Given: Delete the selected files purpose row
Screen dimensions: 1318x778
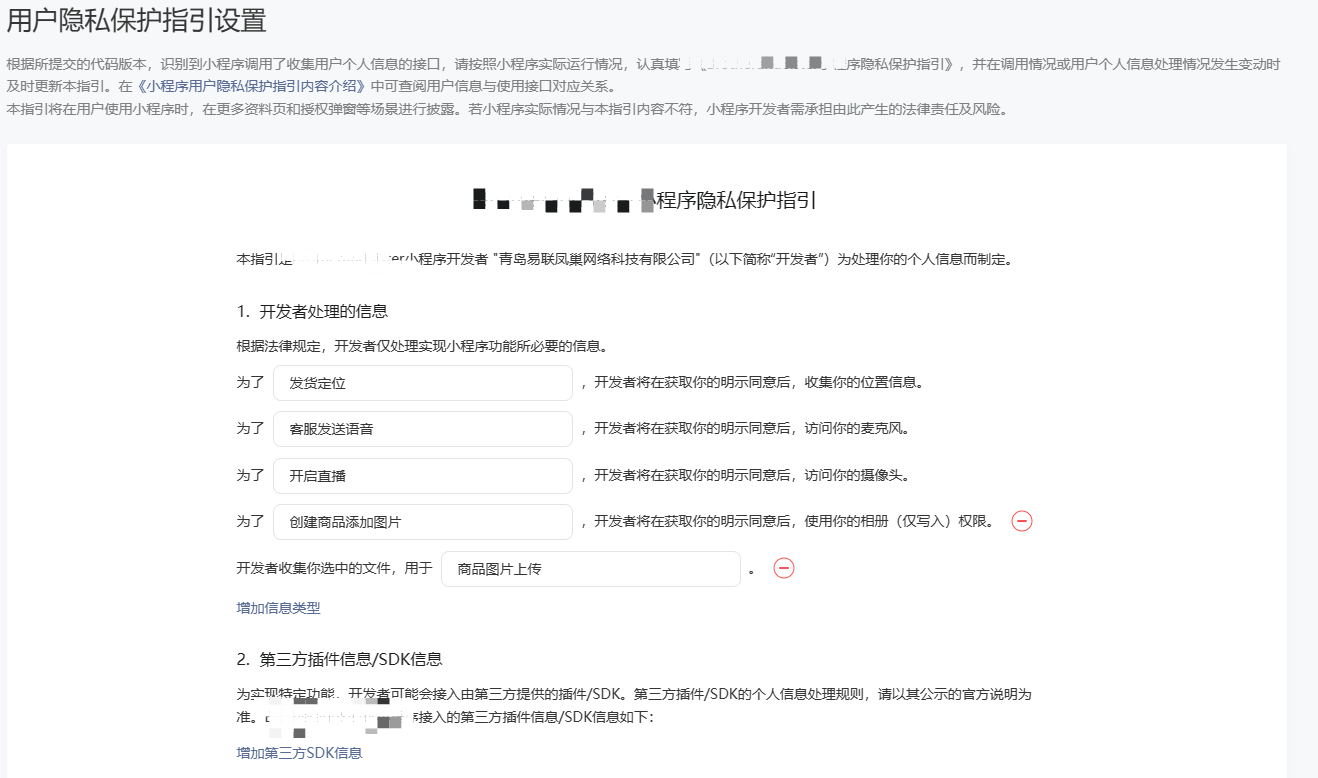Looking at the screenshot, I should tap(784, 568).
